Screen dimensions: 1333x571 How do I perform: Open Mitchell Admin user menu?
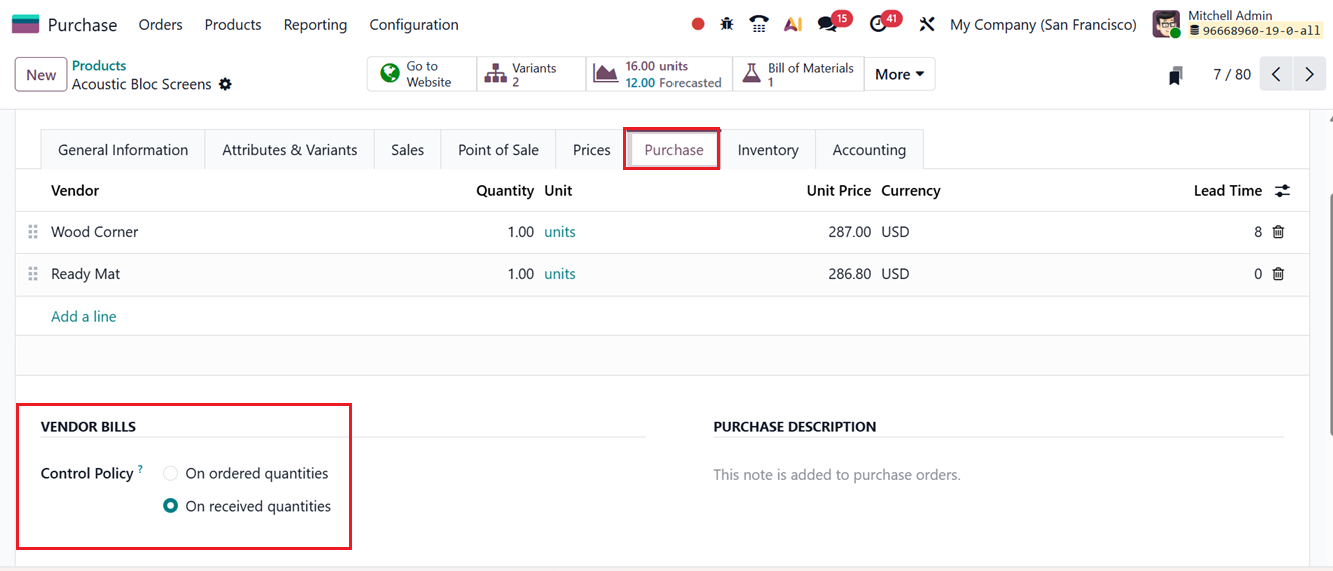point(1238,24)
